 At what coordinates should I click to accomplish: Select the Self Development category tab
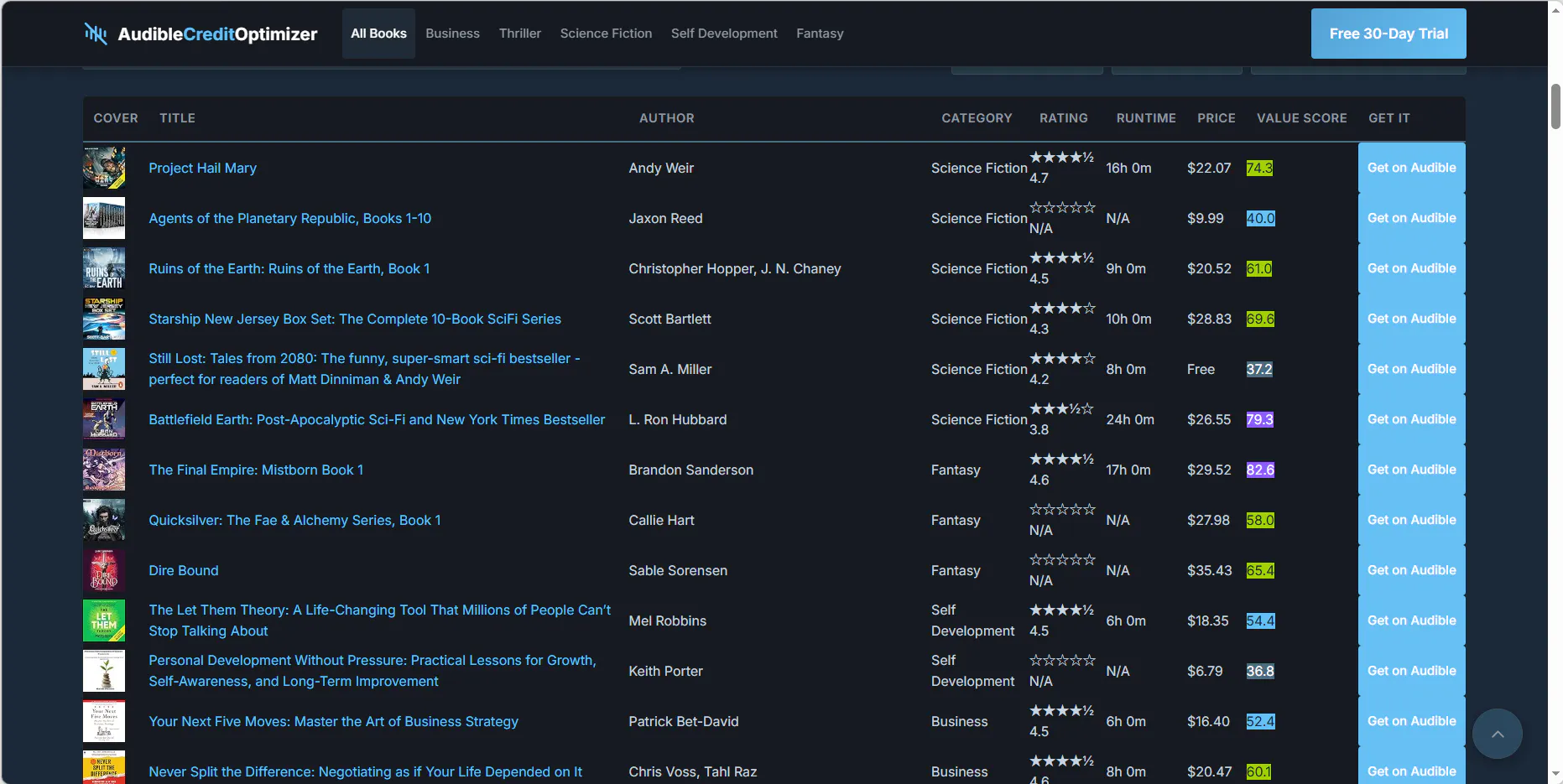(x=724, y=34)
